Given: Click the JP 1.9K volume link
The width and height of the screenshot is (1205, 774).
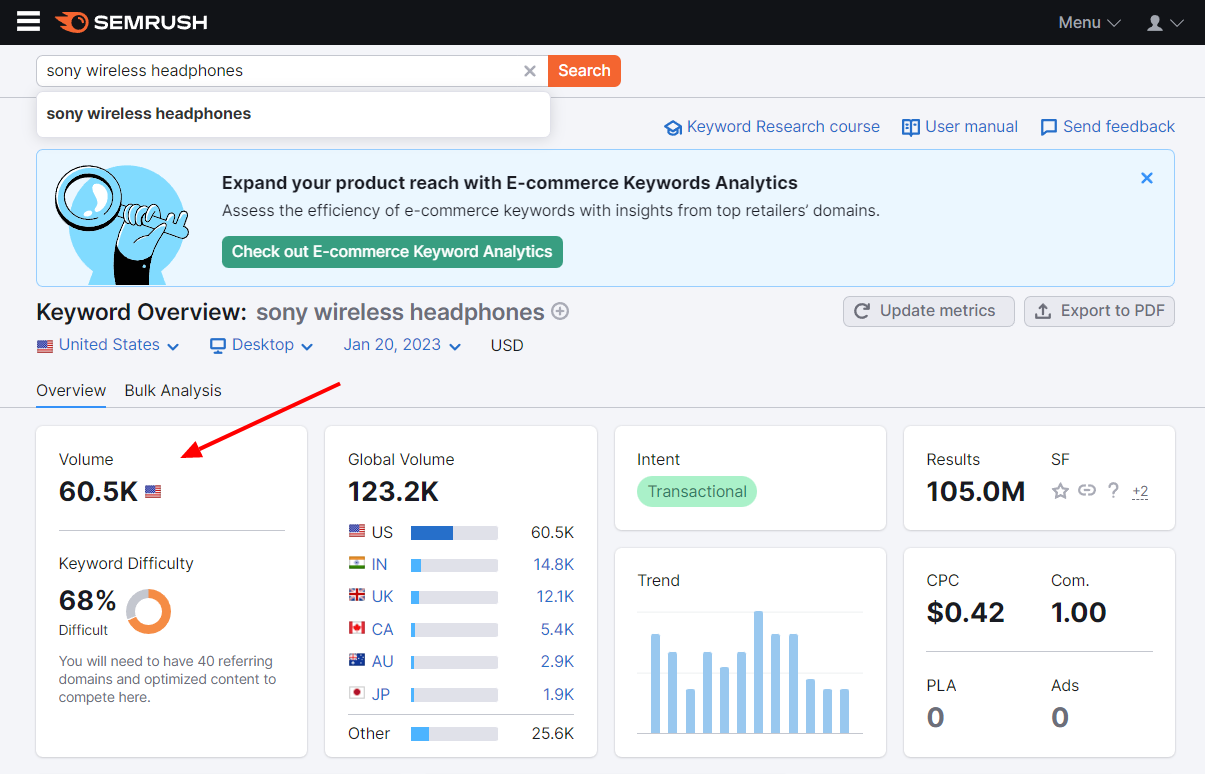Looking at the screenshot, I should (x=557, y=695).
